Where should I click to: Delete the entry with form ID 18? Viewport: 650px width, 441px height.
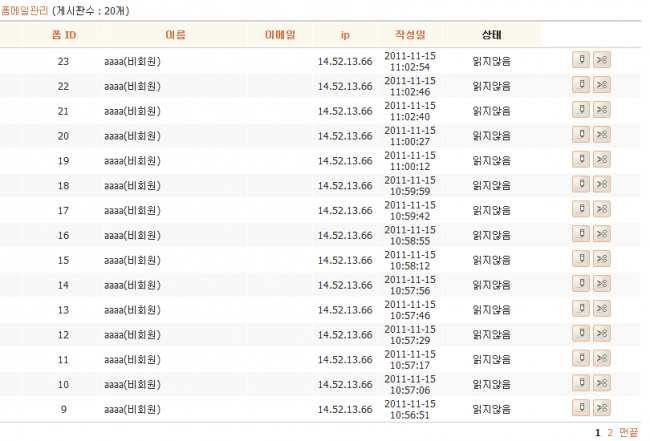click(601, 184)
